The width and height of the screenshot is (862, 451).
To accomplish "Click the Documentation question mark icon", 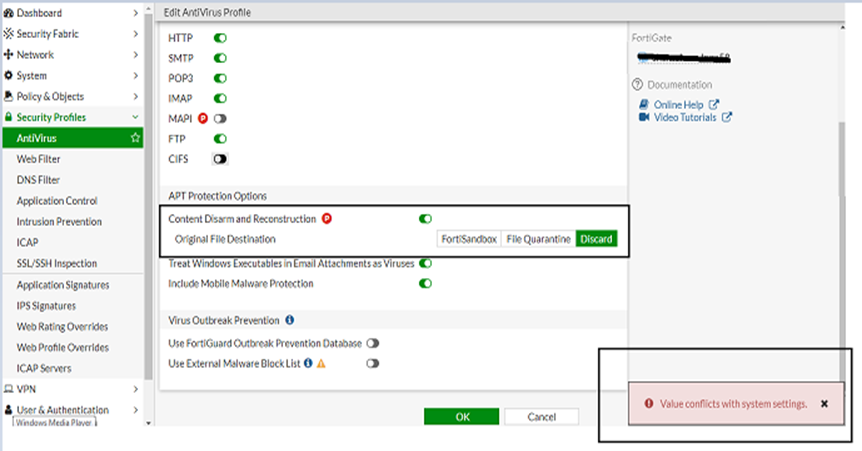I will [637, 85].
